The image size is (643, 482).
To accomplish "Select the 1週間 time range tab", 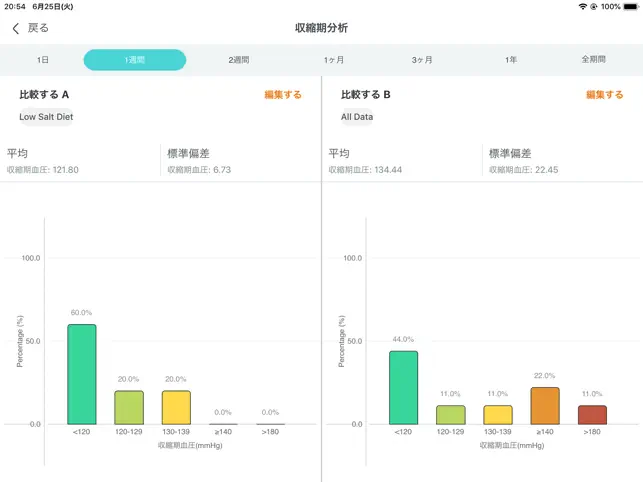I will coord(135,60).
